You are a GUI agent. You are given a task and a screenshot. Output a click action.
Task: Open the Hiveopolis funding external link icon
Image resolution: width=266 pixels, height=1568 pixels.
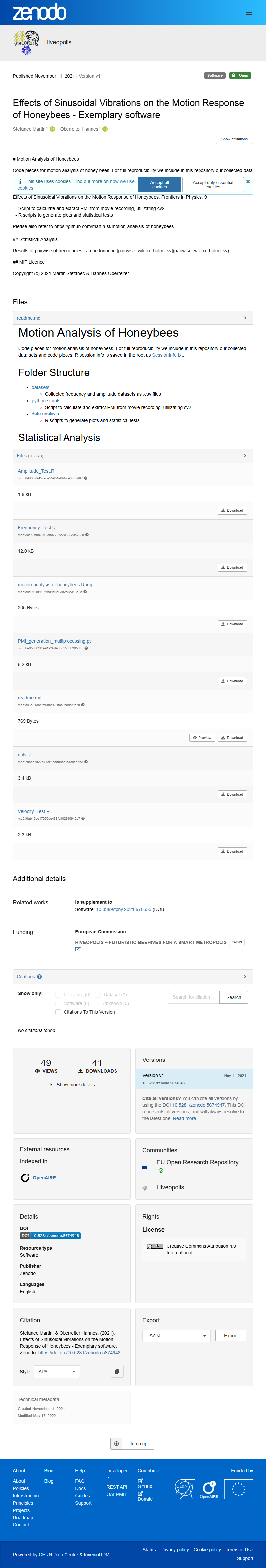pyautogui.click(x=78, y=949)
